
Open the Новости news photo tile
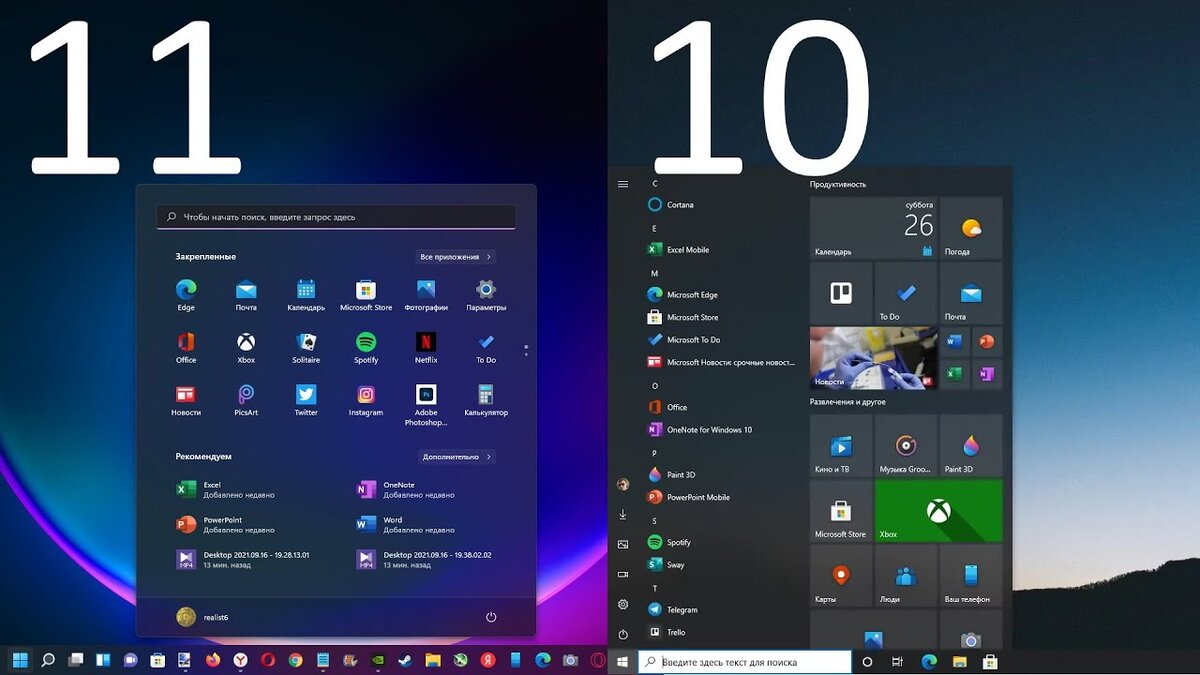873,357
